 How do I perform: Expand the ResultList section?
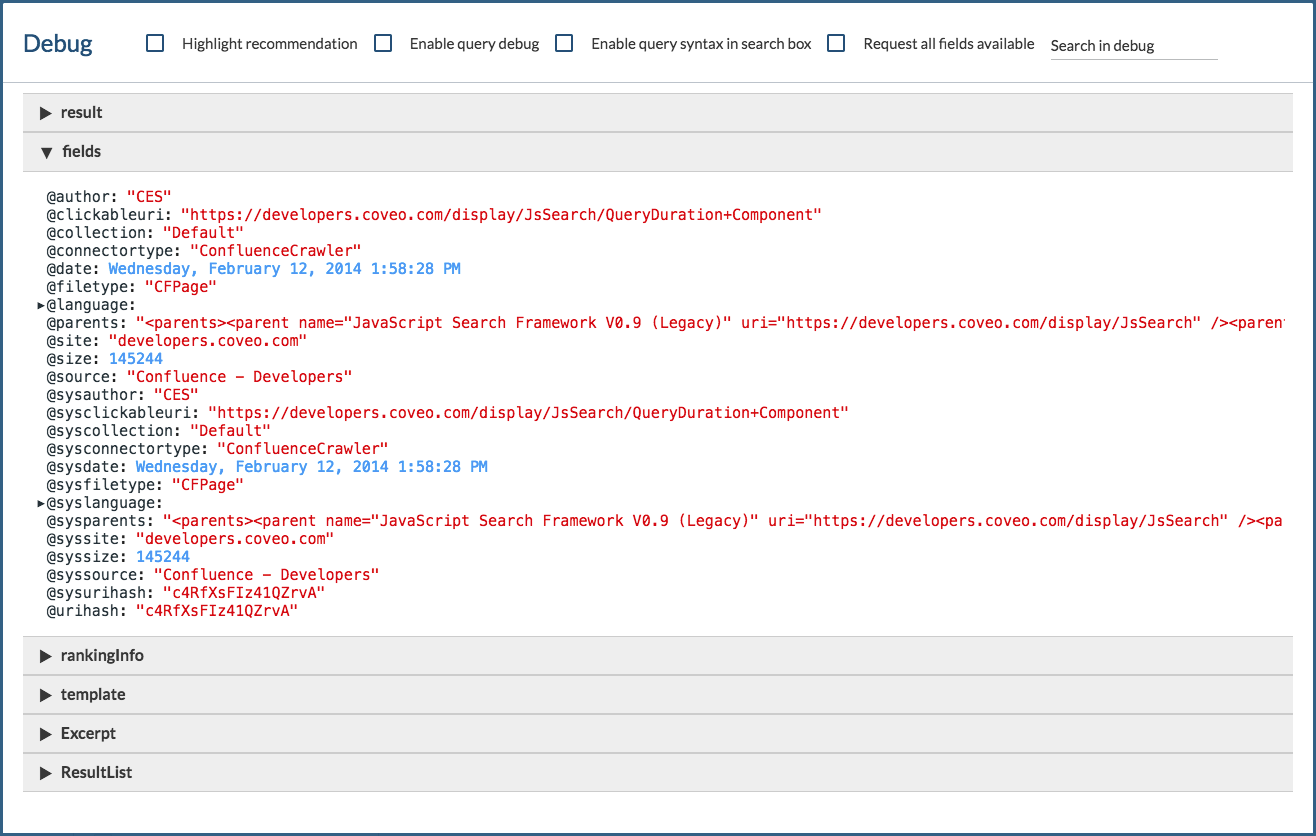(x=657, y=773)
